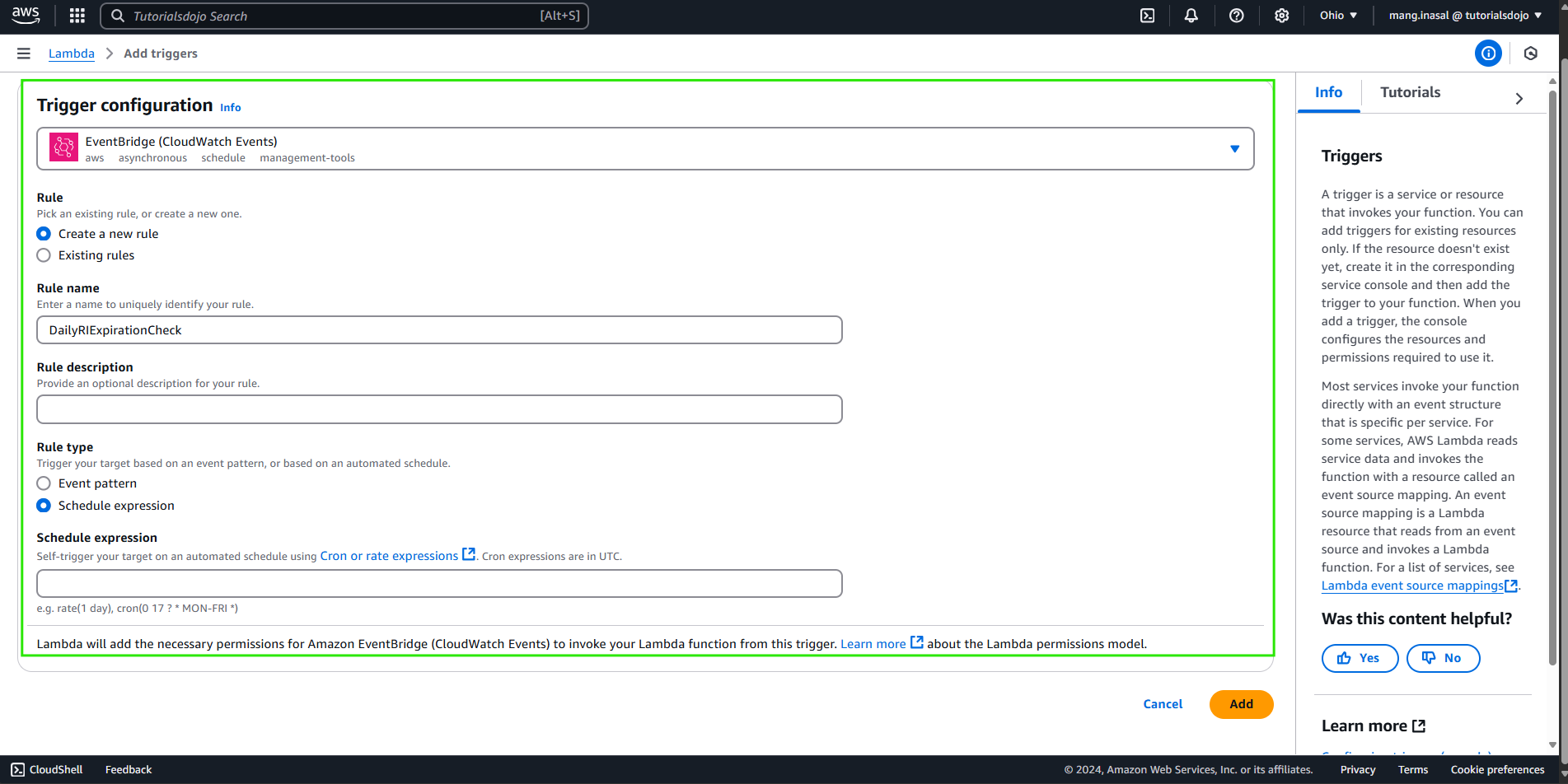Click the EventBridge service icon

pyautogui.click(x=63, y=147)
